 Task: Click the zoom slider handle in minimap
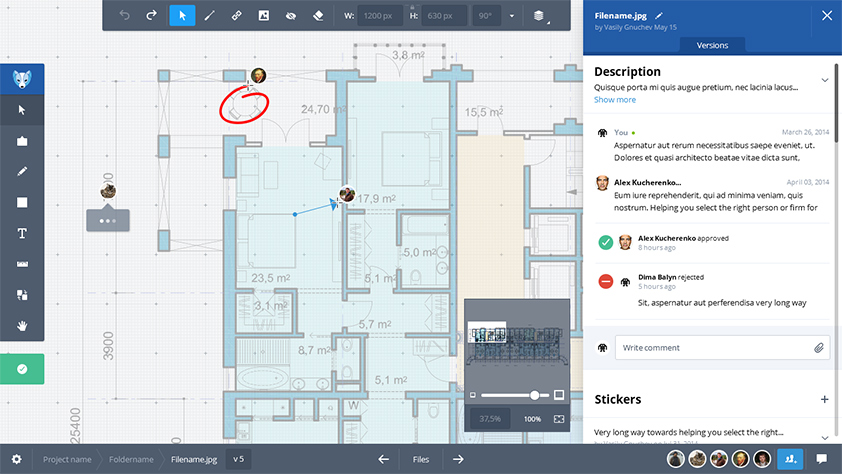535,395
